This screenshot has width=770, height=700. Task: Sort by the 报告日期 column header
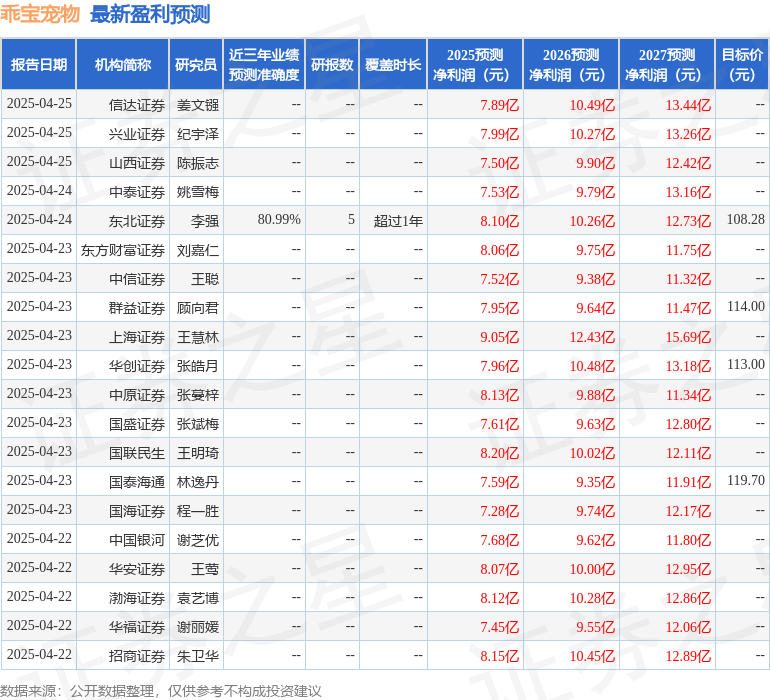(39, 65)
